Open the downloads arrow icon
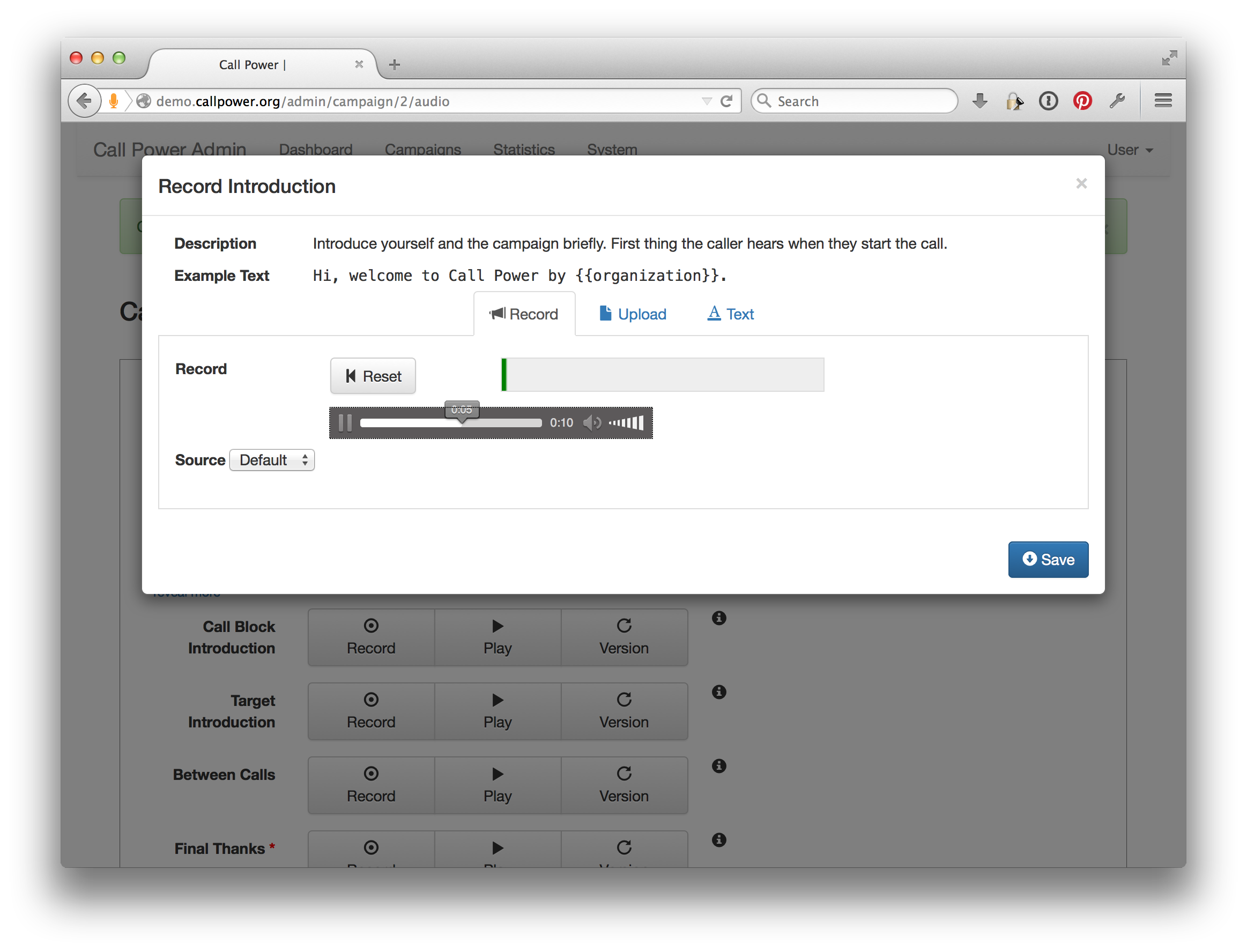1247x952 pixels. [x=980, y=101]
